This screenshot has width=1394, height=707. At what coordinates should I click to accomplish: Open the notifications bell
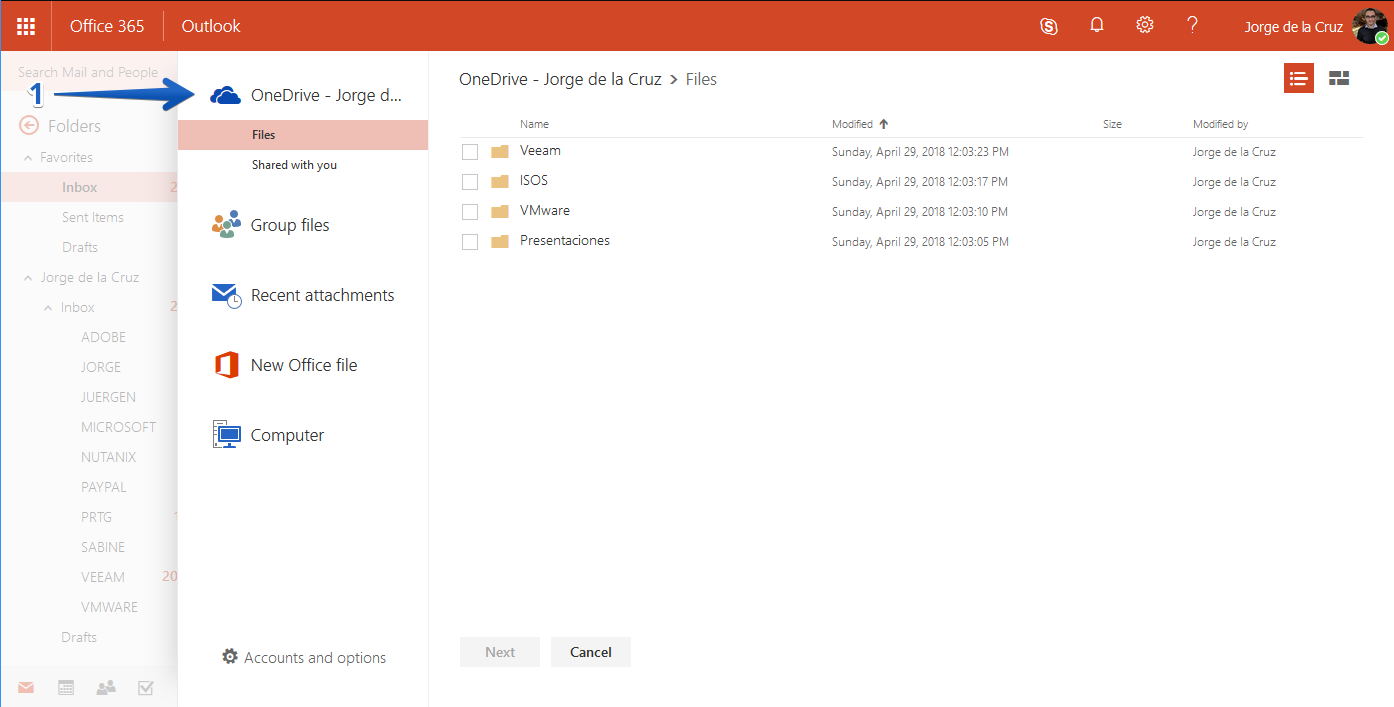[1097, 26]
